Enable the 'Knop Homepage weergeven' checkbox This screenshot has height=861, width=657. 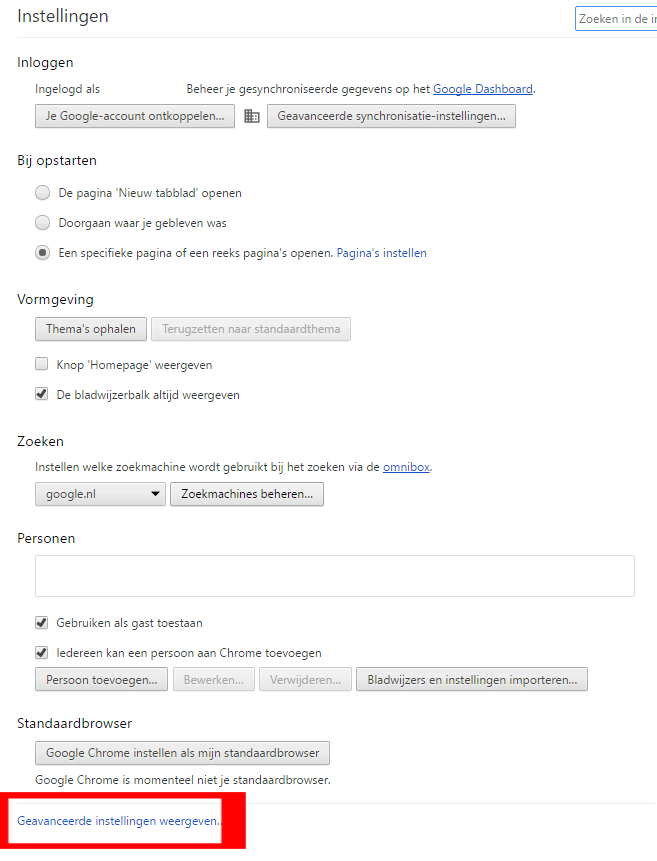41,364
